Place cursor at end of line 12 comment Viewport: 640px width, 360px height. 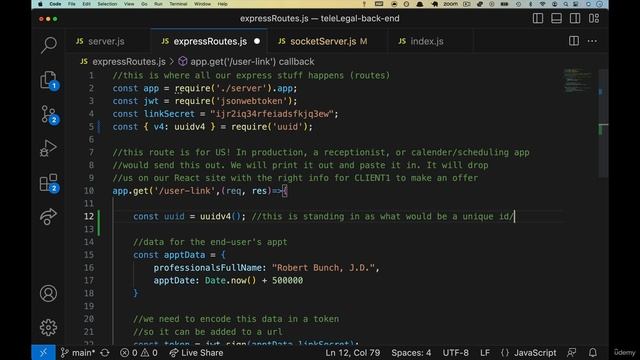pyautogui.click(x=515, y=216)
